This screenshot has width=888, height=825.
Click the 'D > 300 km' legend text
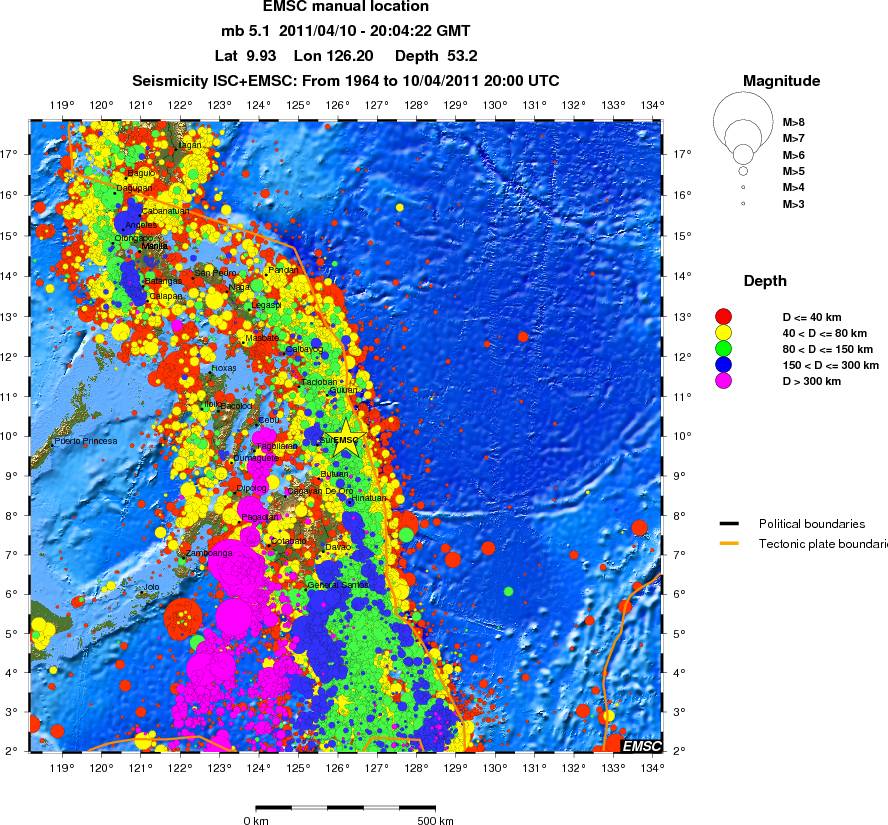[x=812, y=381]
